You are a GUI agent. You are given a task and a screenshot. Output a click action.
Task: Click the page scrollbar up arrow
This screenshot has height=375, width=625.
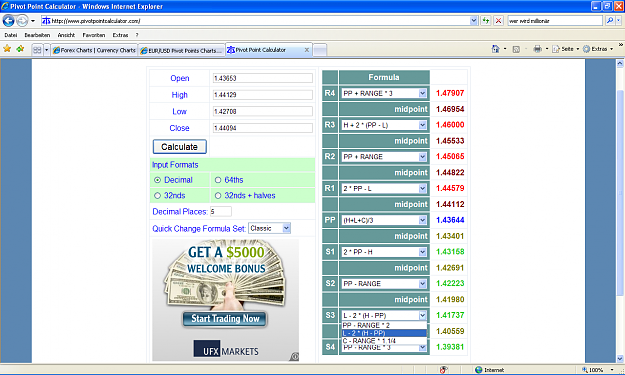(x=620, y=63)
